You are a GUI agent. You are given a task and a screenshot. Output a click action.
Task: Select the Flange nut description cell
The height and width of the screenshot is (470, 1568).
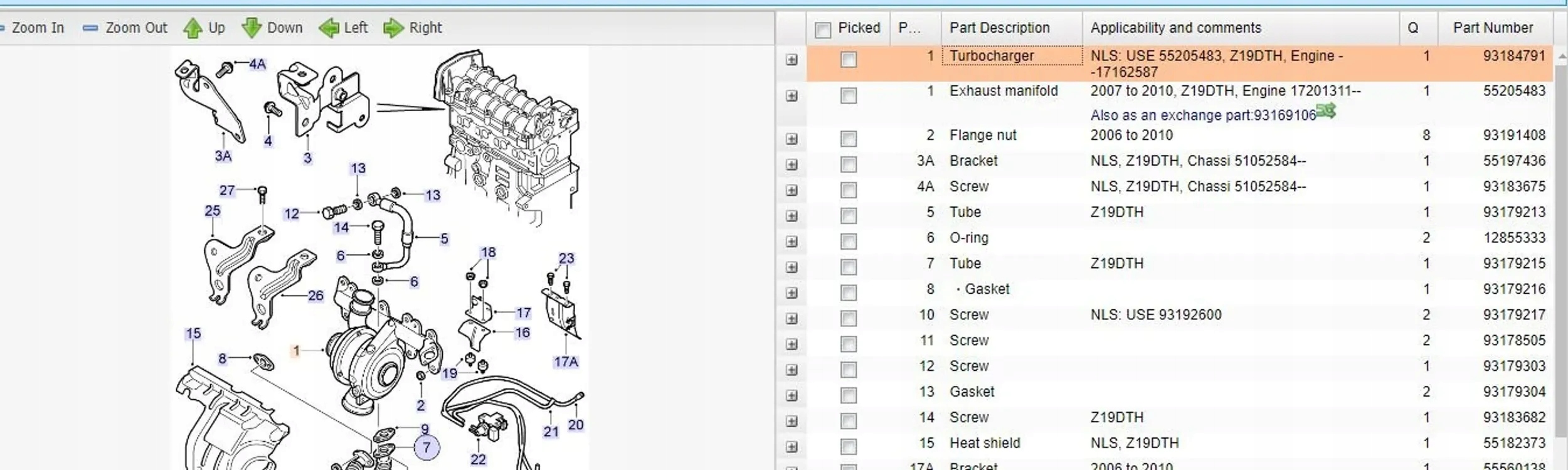[x=983, y=136]
